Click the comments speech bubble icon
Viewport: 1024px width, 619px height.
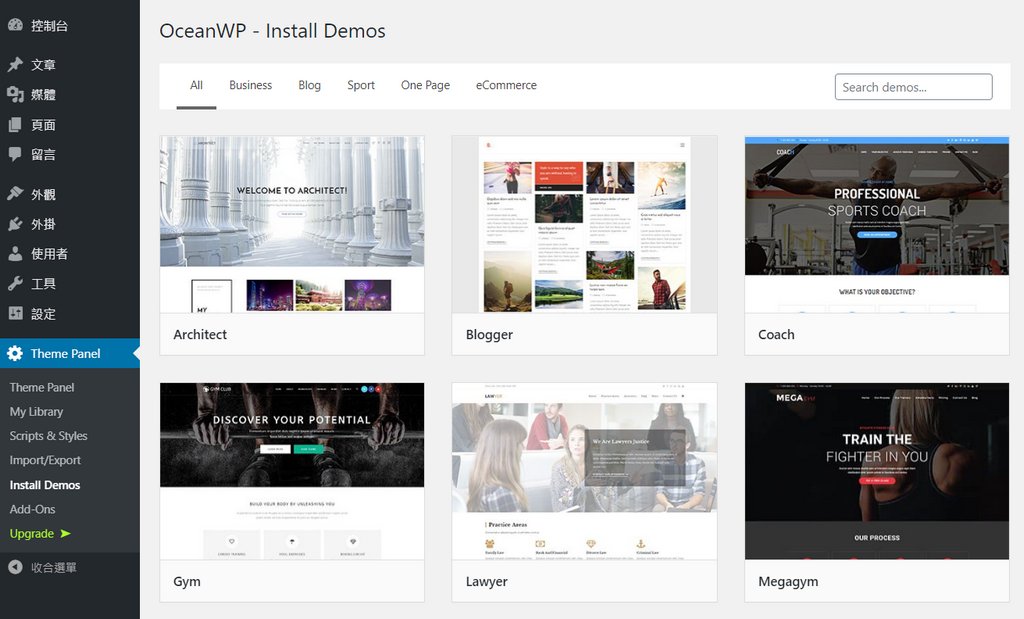tap(15, 155)
